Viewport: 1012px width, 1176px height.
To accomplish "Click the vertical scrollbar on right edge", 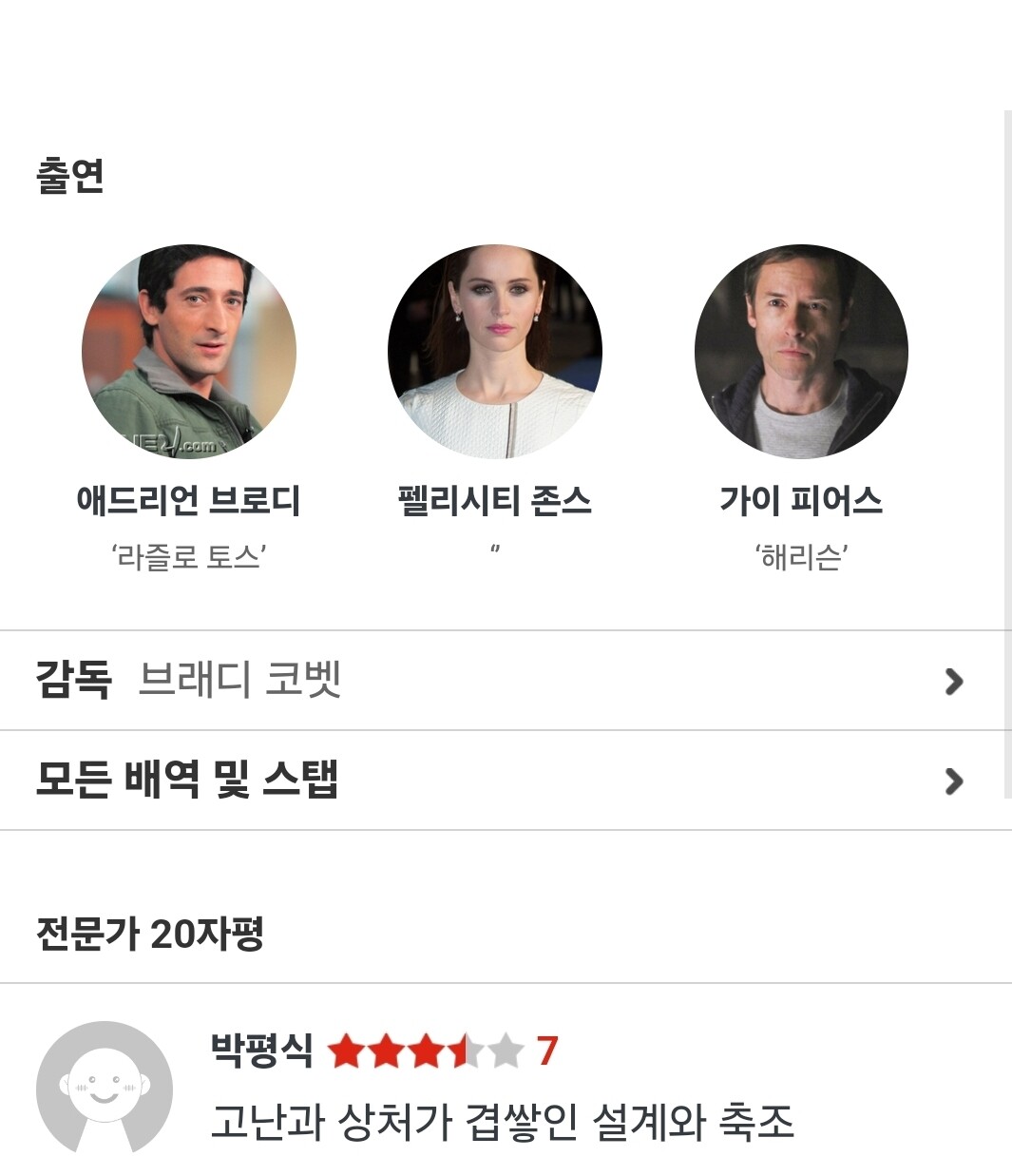I will [x=1008, y=454].
